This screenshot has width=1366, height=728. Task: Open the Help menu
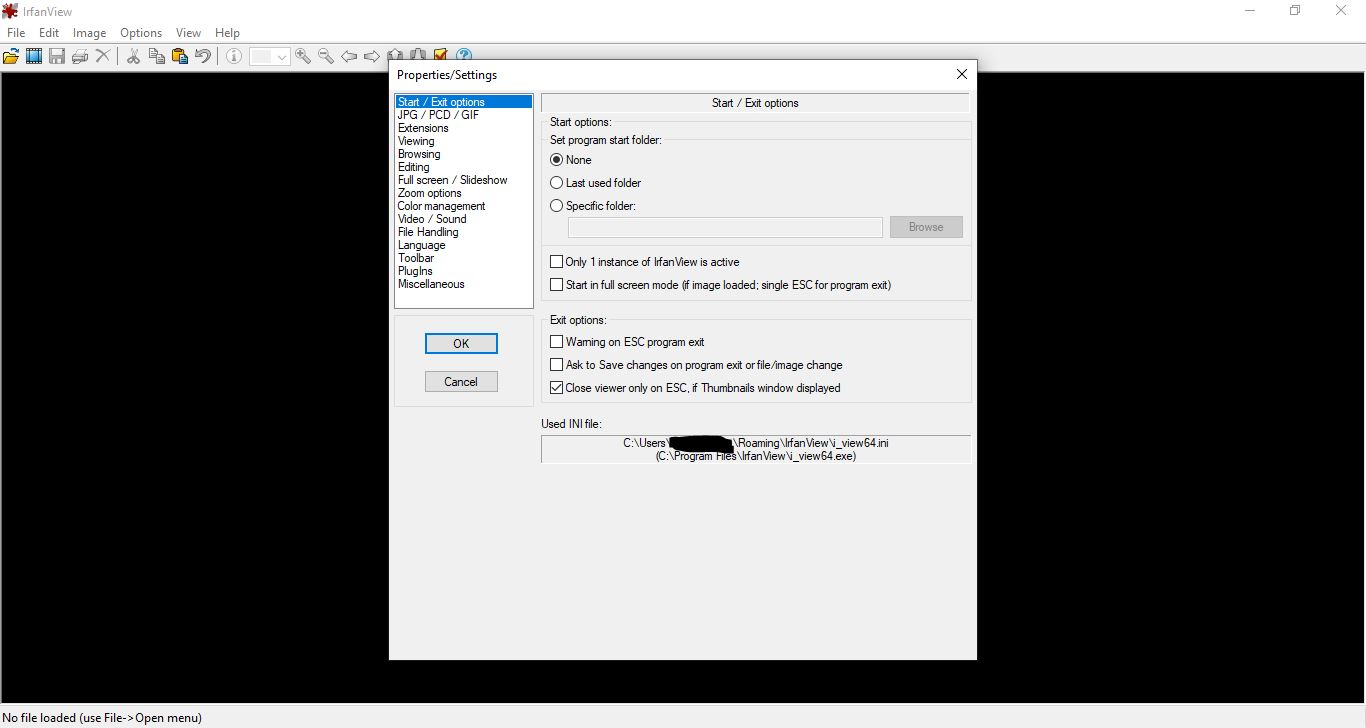click(227, 33)
